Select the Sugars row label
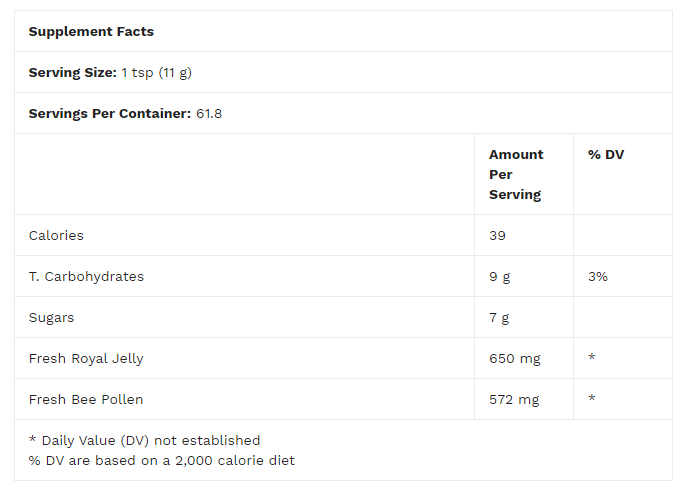 coord(51,318)
